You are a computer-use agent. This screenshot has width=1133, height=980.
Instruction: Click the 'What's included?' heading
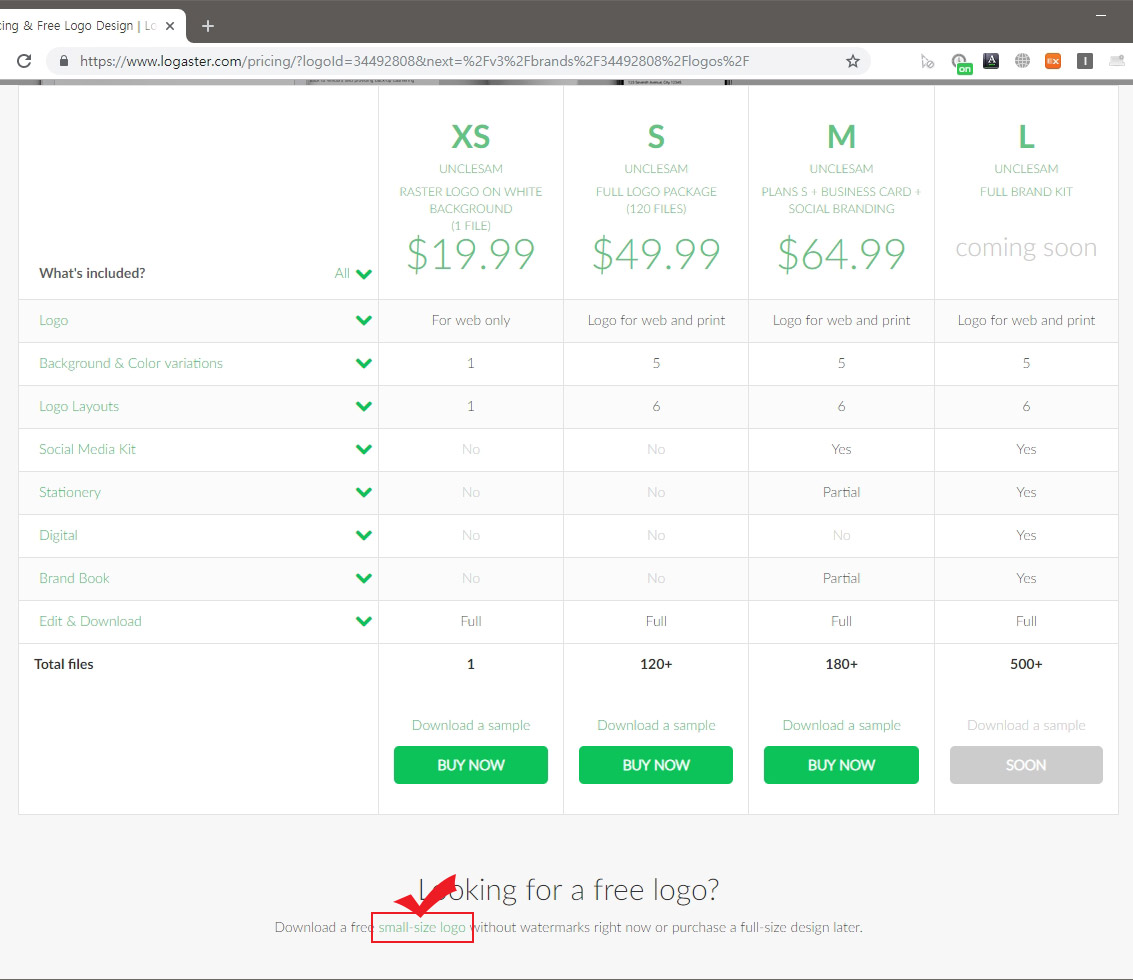tap(92, 273)
